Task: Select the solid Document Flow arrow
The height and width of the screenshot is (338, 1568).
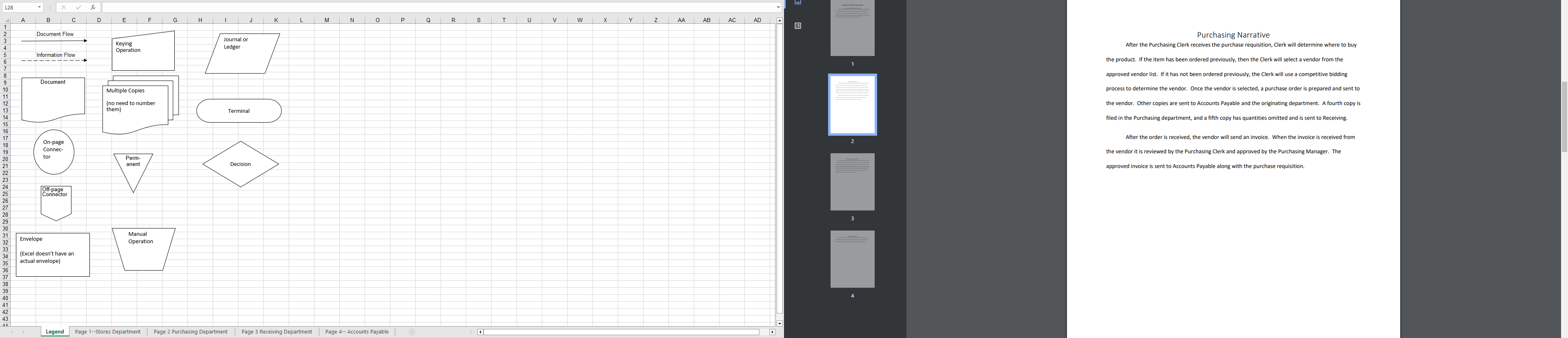Action: 54,41
